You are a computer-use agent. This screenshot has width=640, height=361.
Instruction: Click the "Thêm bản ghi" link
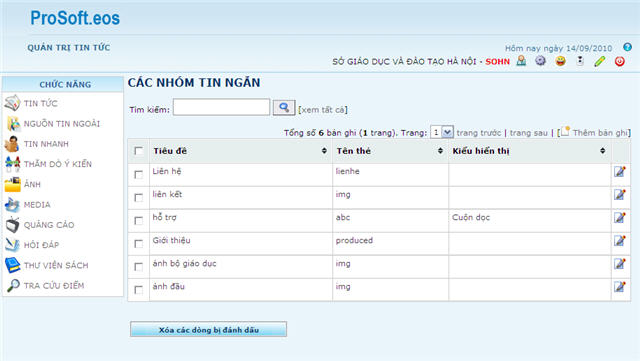[600, 133]
